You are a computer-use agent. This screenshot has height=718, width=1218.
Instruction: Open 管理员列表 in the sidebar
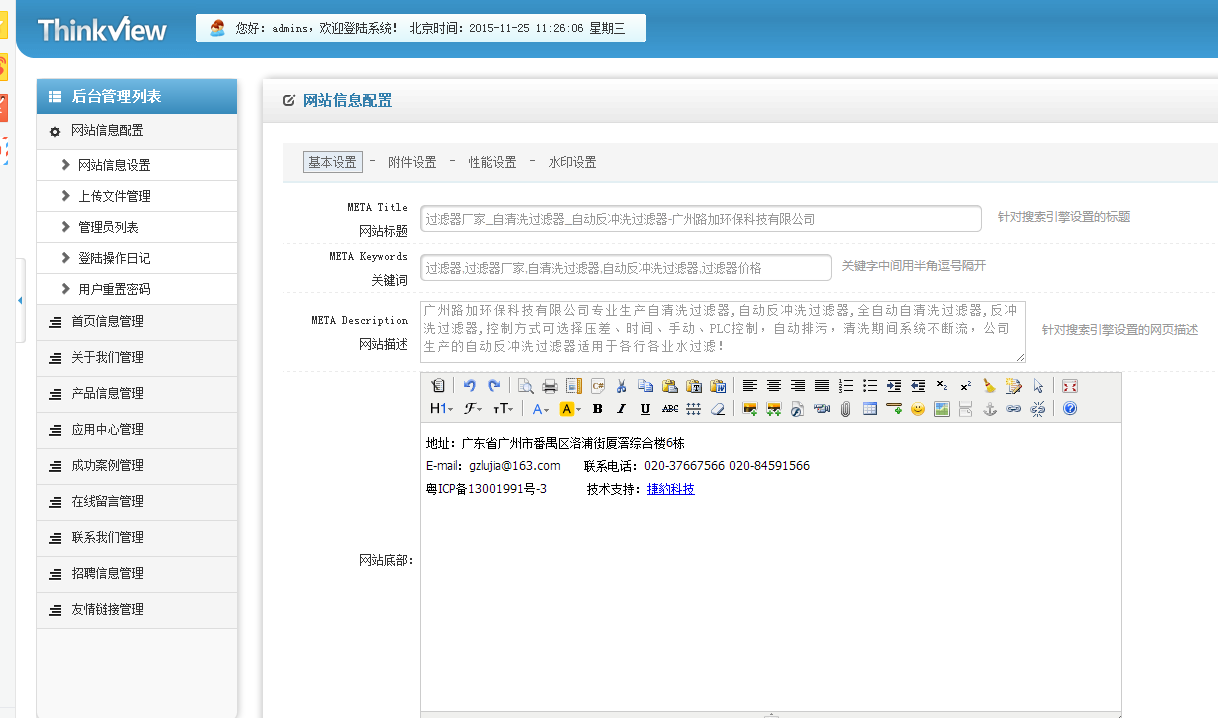[108, 227]
